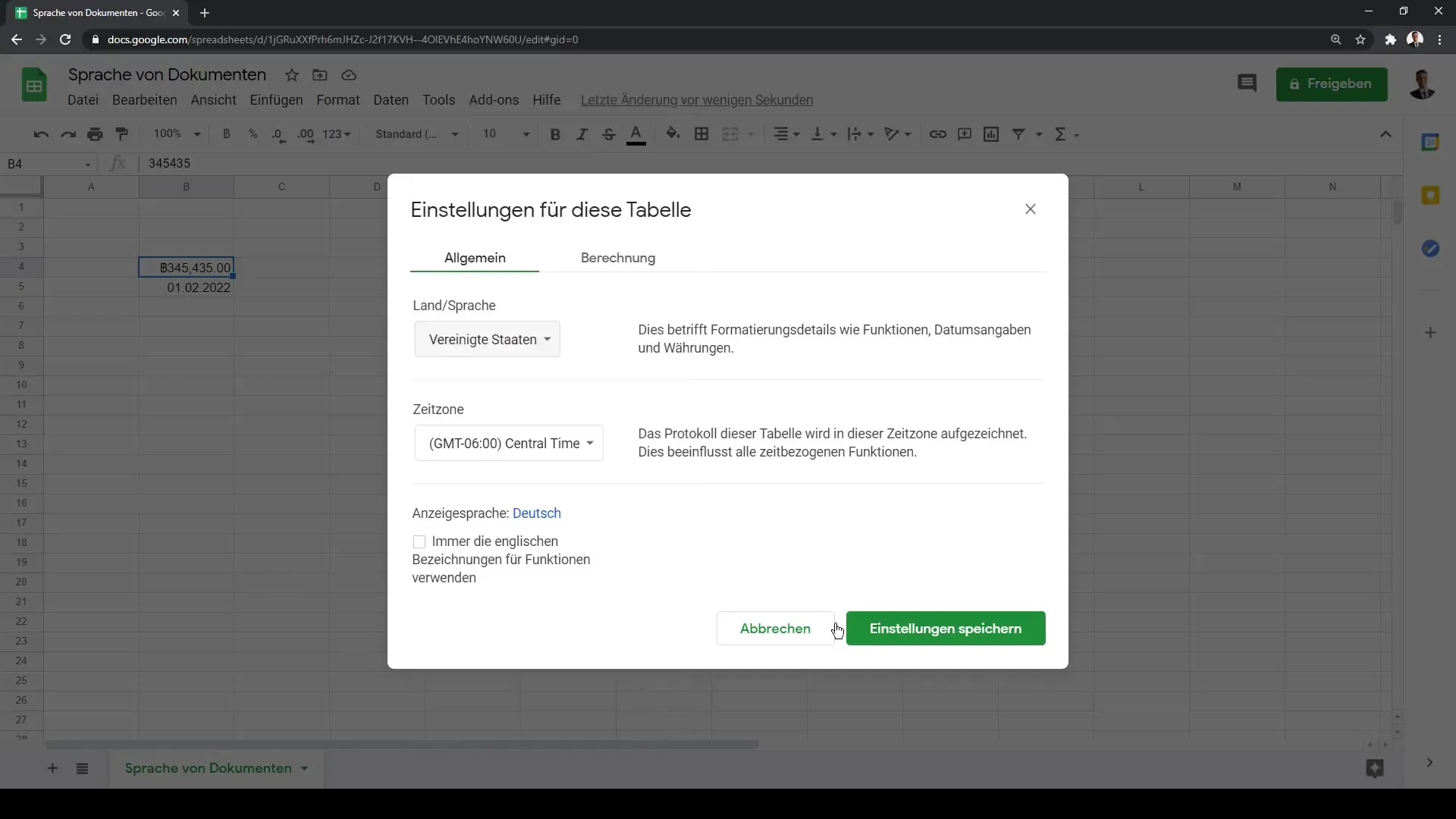Toggle bold formatting
The image size is (1456, 819).
(555, 134)
